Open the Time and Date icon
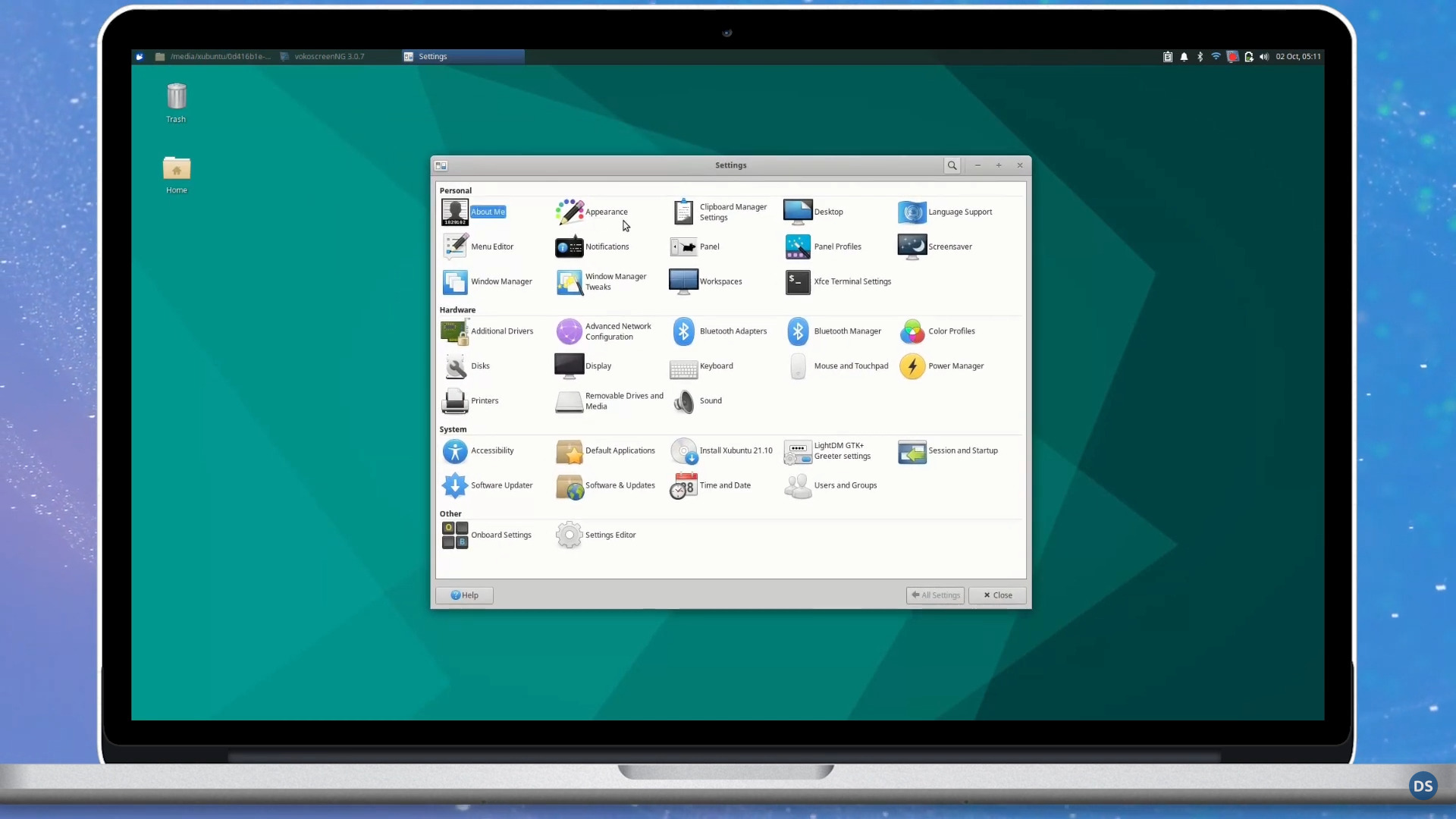The image size is (1456, 819). point(684,486)
